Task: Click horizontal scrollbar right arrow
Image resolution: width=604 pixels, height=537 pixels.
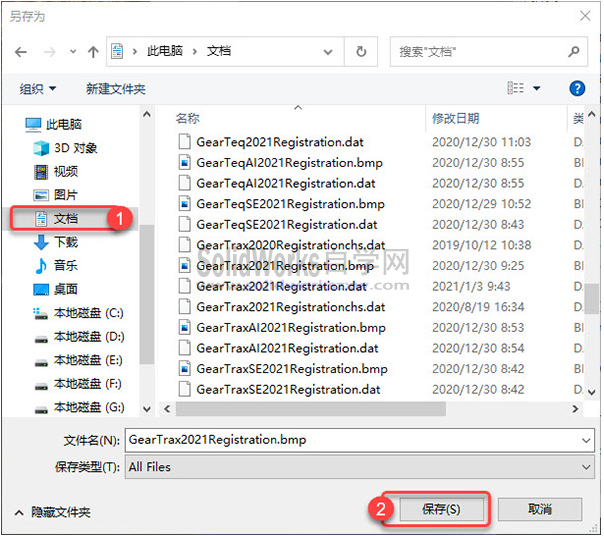Action: [x=575, y=409]
